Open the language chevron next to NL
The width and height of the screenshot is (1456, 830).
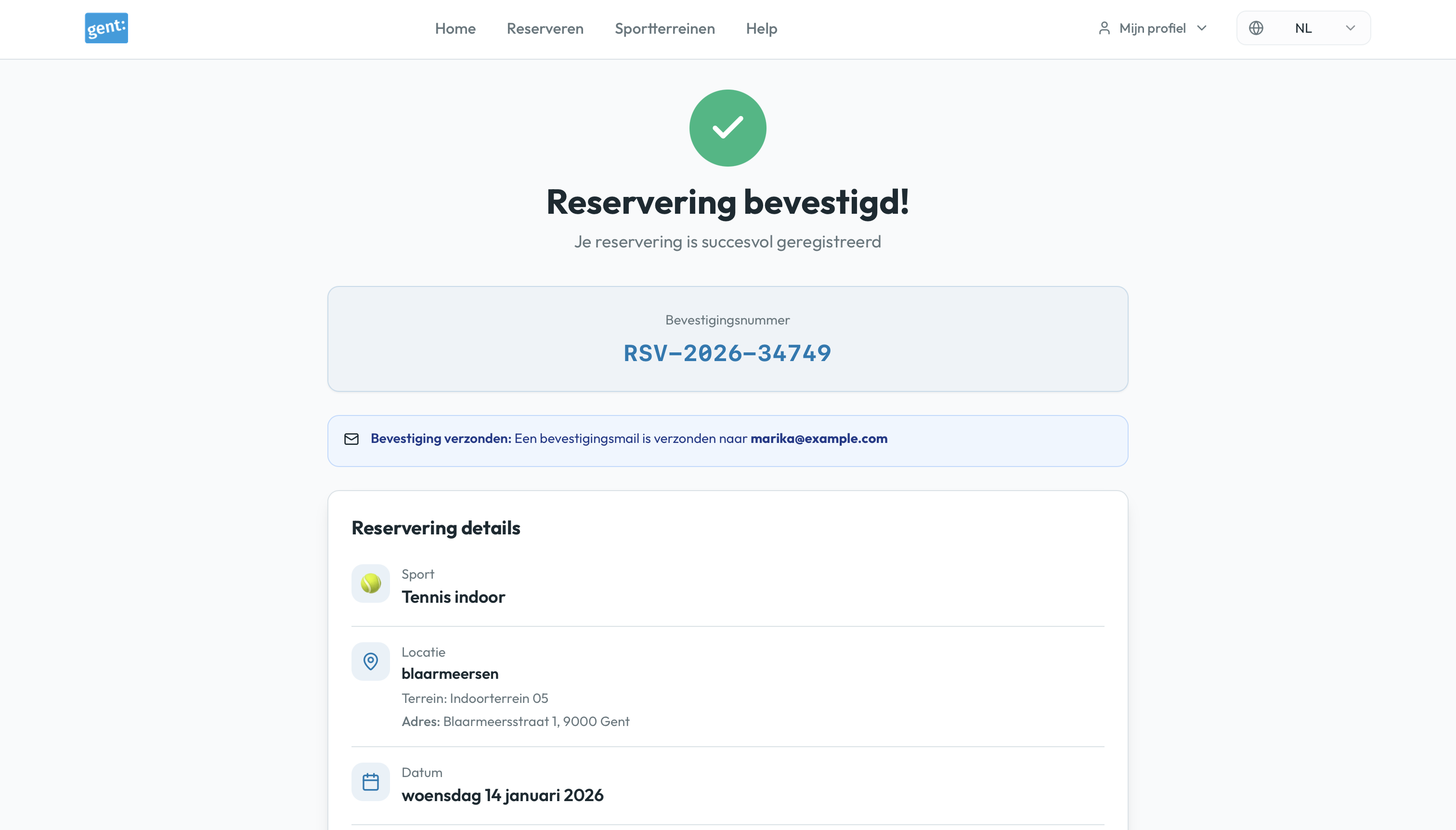click(1350, 27)
